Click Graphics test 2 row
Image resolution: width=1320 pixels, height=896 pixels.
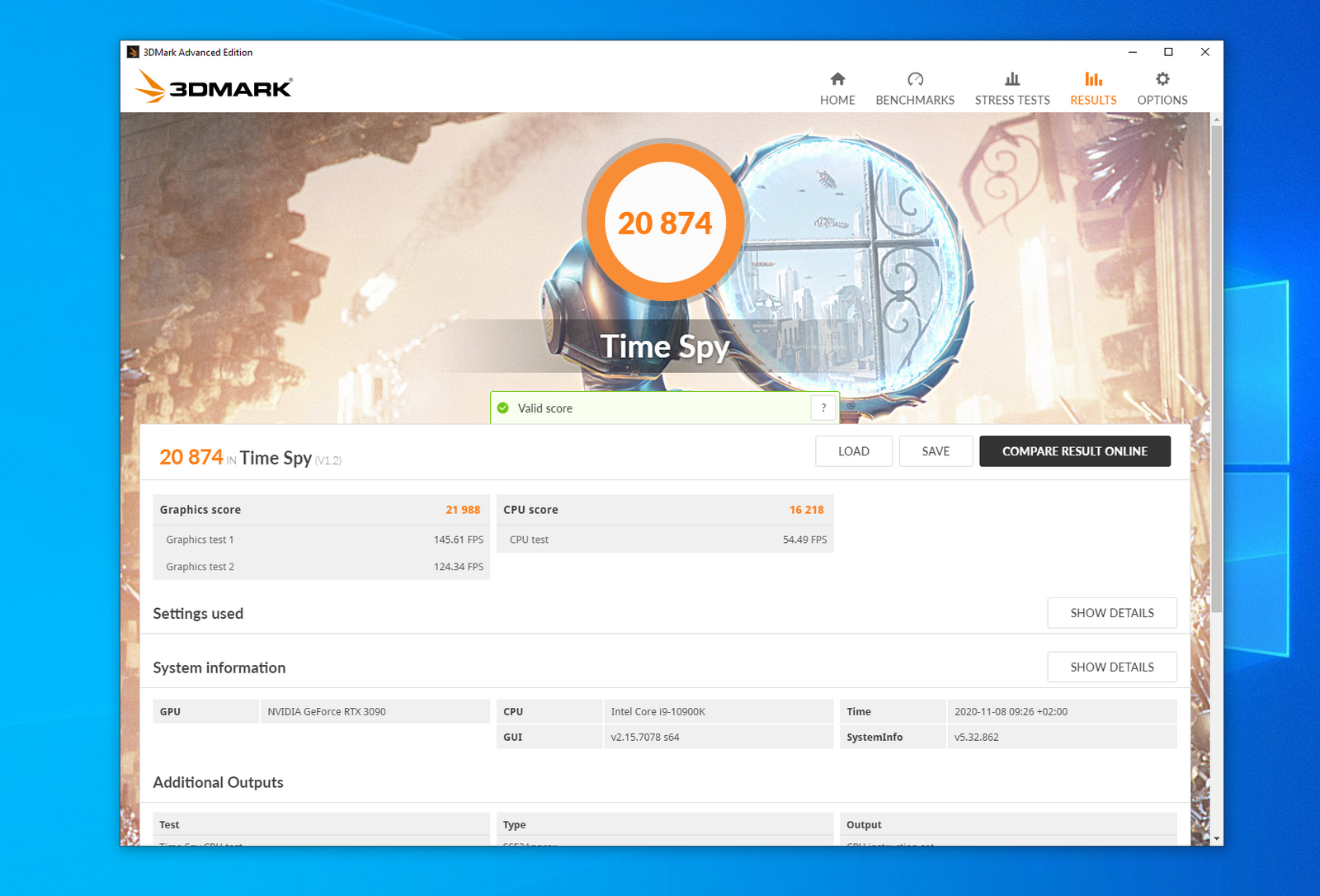tap(322, 567)
